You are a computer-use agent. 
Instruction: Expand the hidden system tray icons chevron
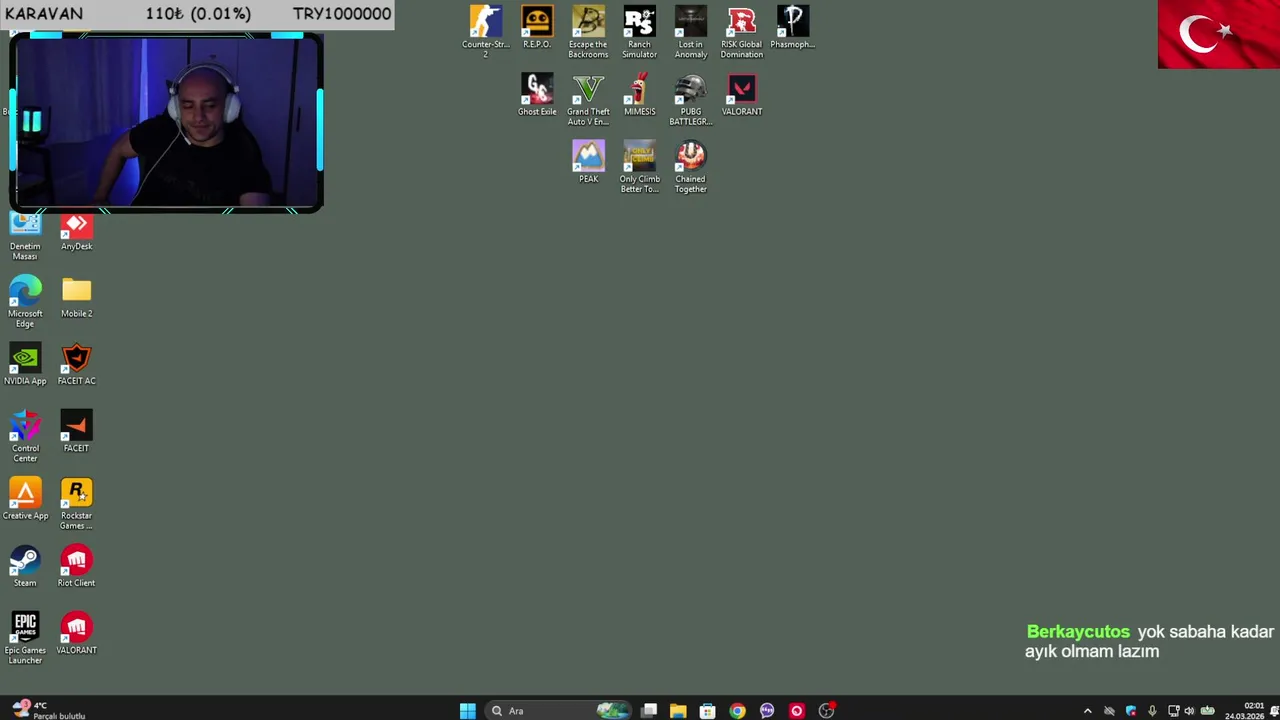pyautogui.click(x=1088, y=711)
